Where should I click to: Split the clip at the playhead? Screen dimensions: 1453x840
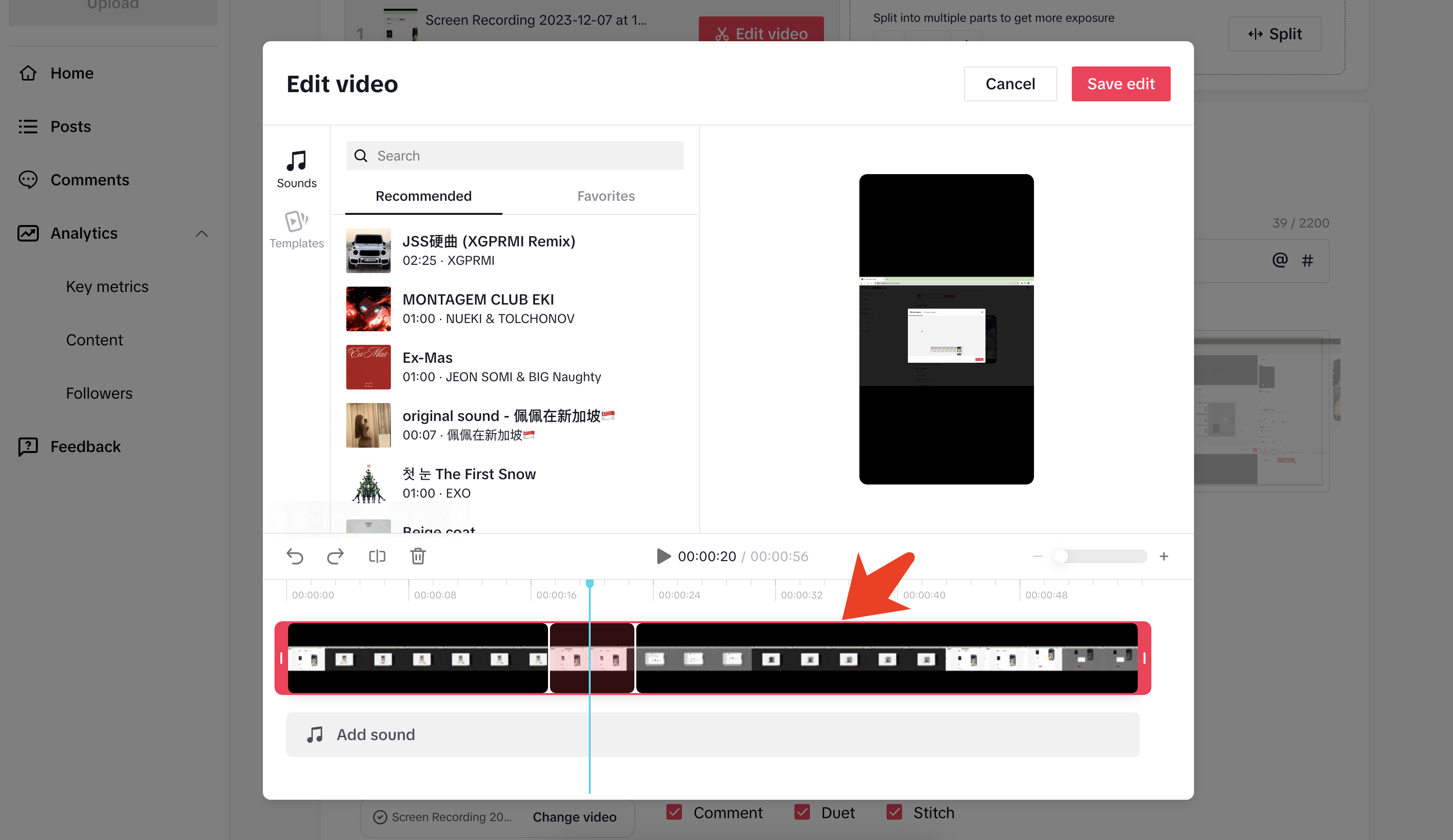coord(377,556)
